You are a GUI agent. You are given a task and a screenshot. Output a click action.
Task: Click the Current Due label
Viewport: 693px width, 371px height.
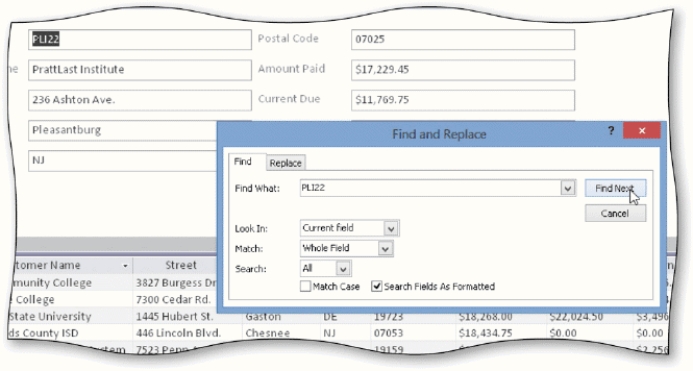(x=289, y=99)
